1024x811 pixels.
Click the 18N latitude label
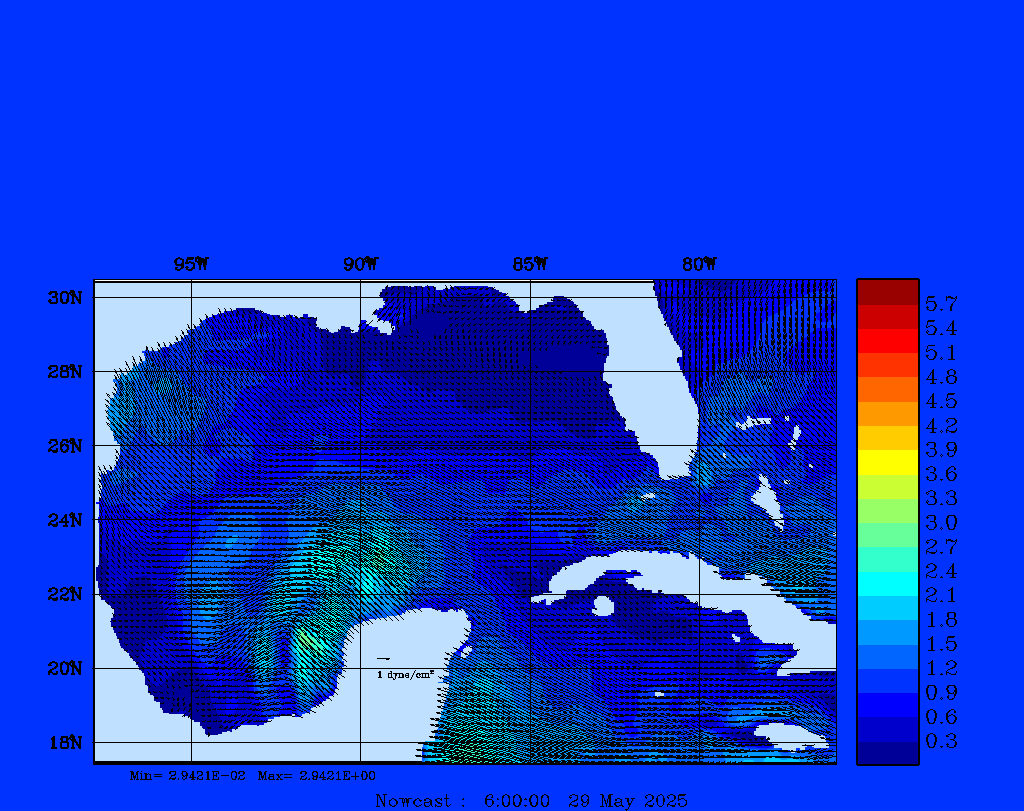pyautogui.click(x=64, y=742)
